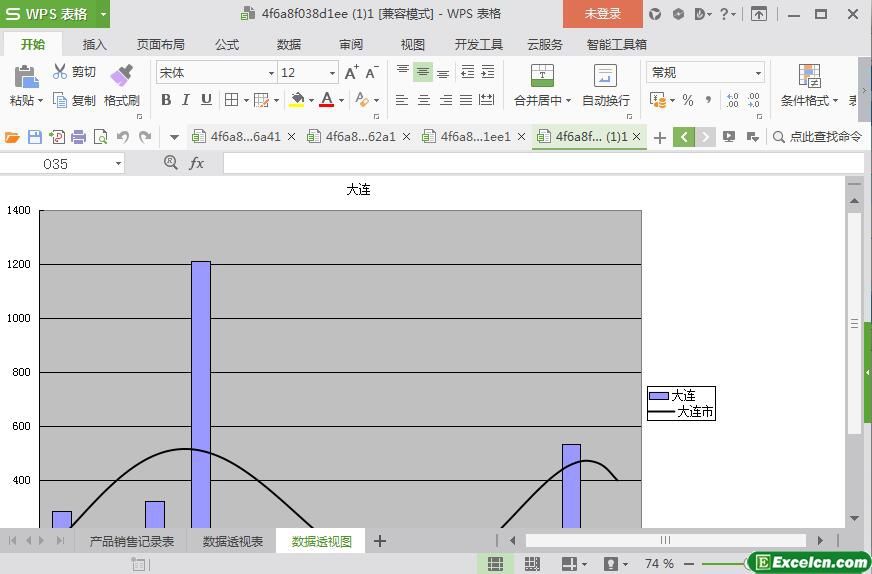Screen dimensions: 872x574
Task: Click the 未登录 login button
Action: 602,14
